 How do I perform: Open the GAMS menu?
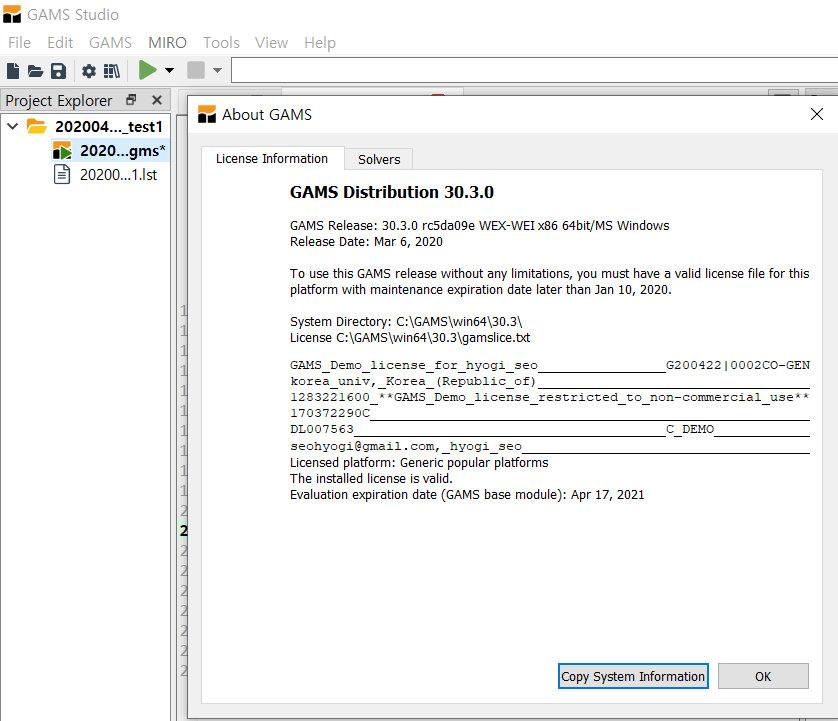110,42
